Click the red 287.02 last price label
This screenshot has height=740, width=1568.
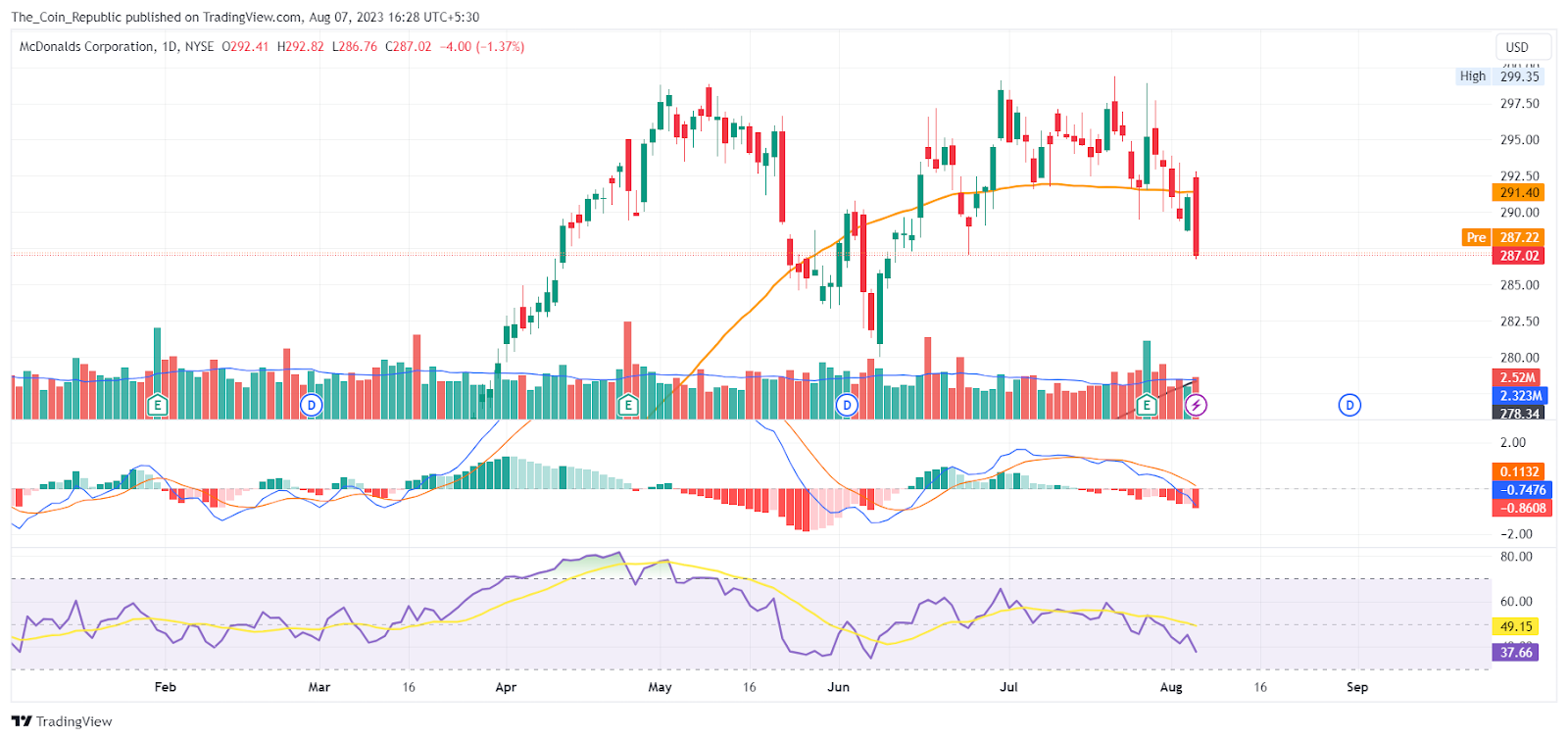coord(1519,256)
